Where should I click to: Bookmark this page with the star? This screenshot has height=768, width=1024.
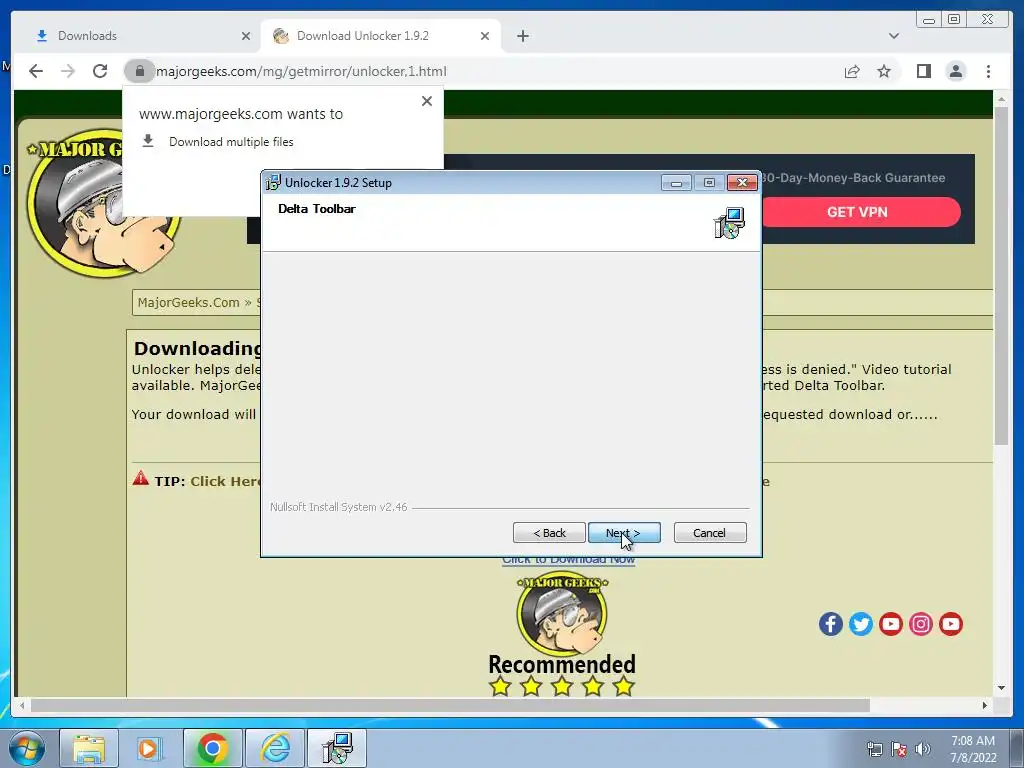(x=884, y=71)
